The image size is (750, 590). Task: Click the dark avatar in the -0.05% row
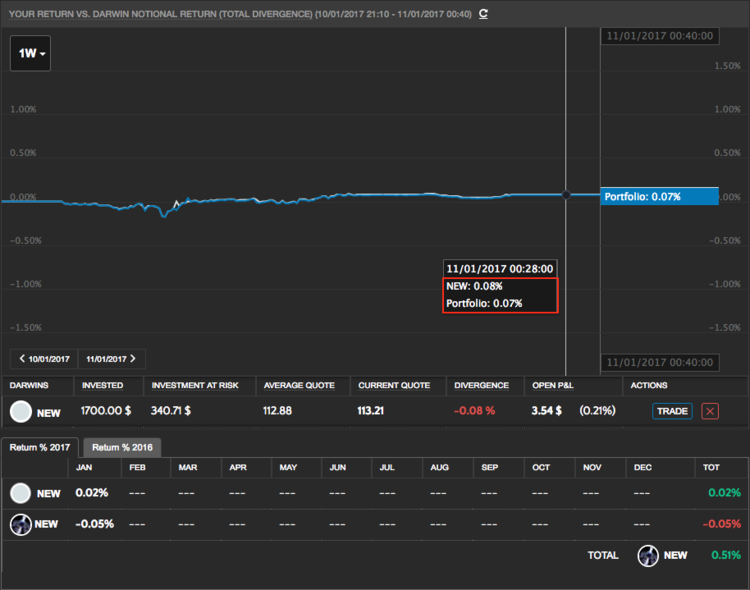pos(20,523)
